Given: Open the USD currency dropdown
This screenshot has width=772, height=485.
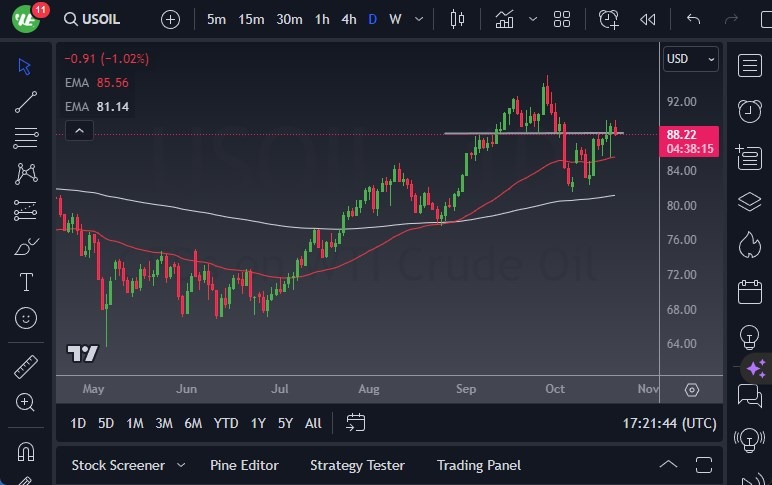Looking at the screenshot, I should click(690, 59).
